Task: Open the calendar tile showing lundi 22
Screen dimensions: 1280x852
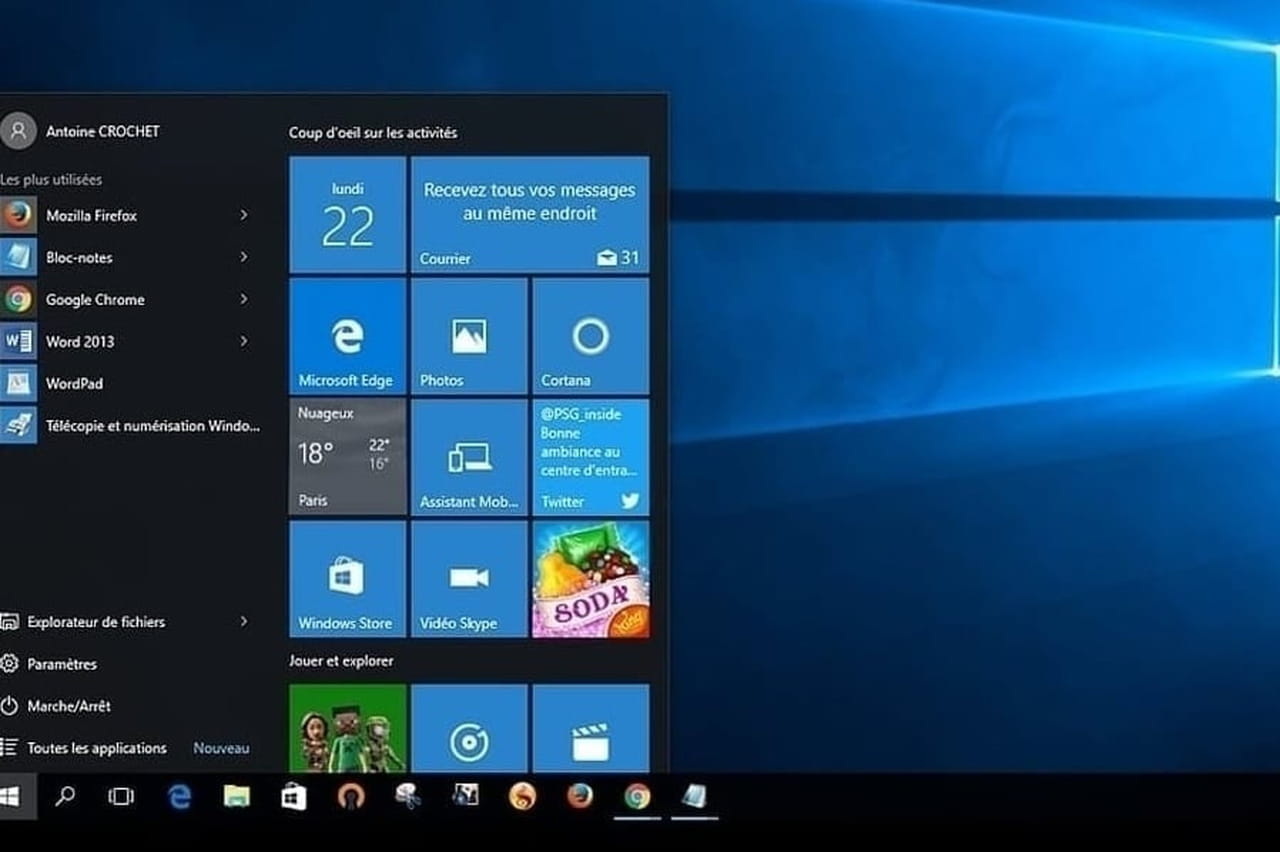Action: (348, 214)
